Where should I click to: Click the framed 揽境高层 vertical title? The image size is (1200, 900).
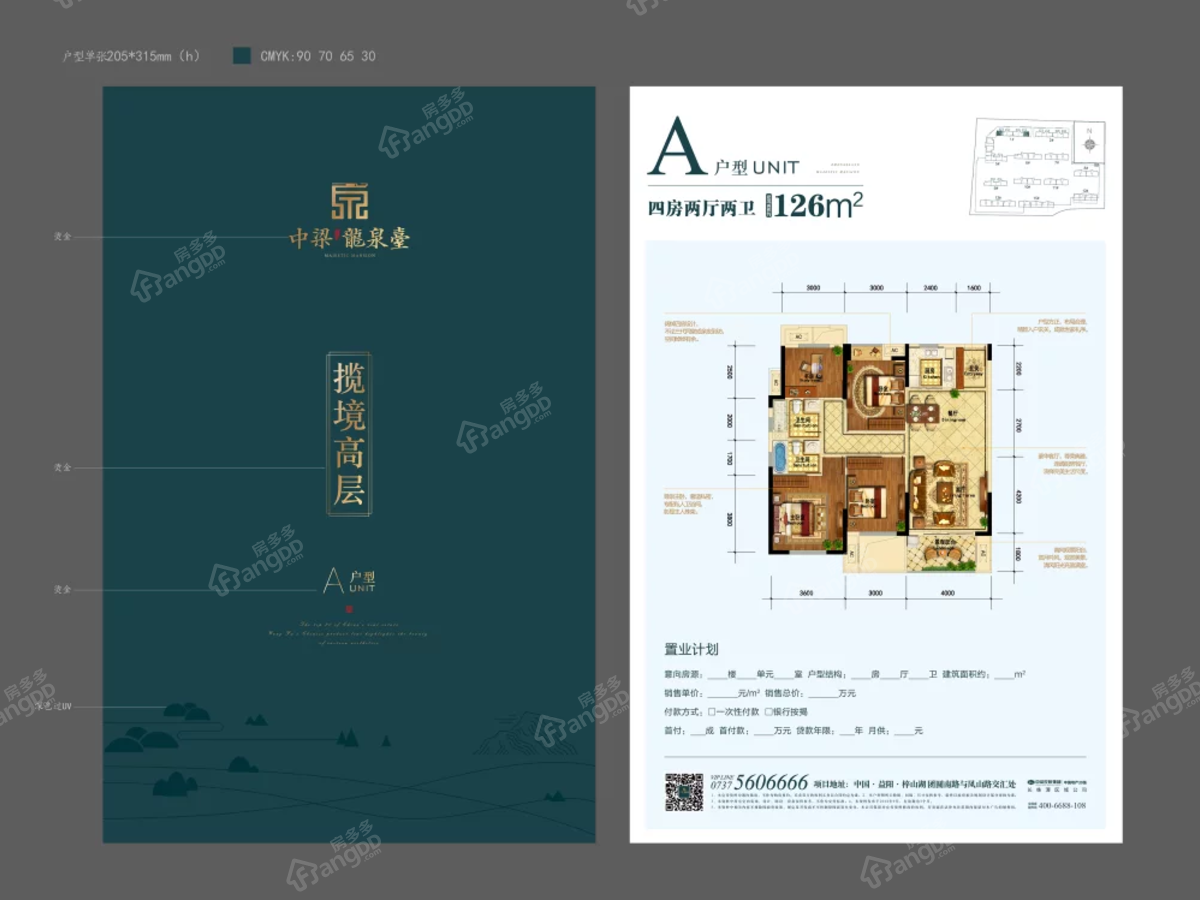pyautogui.click(x=348, y=433)
